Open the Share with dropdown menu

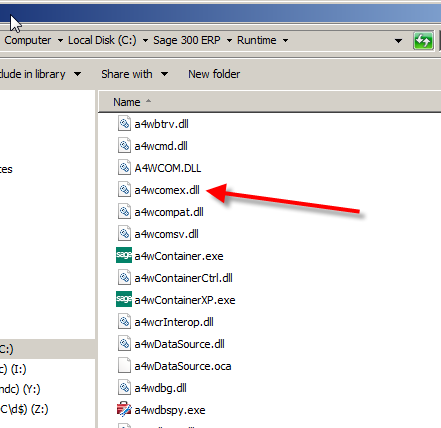coord(165,74)
